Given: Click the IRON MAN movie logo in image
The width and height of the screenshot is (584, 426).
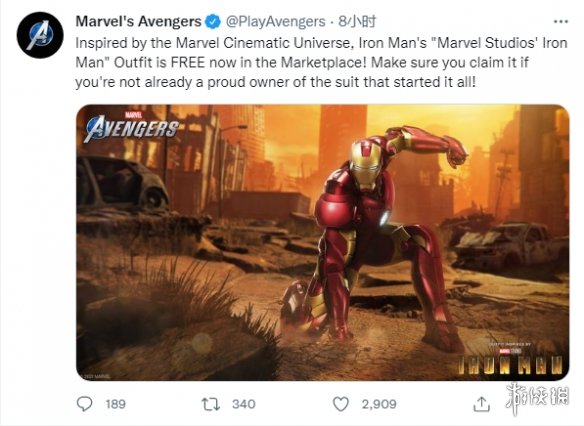Looking at the screenshot, I should (x=510, y=360).
